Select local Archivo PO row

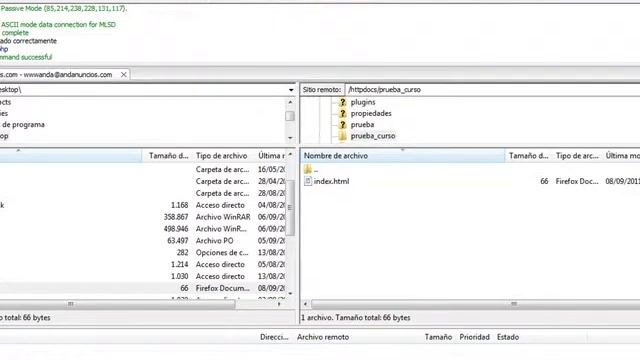143,241
